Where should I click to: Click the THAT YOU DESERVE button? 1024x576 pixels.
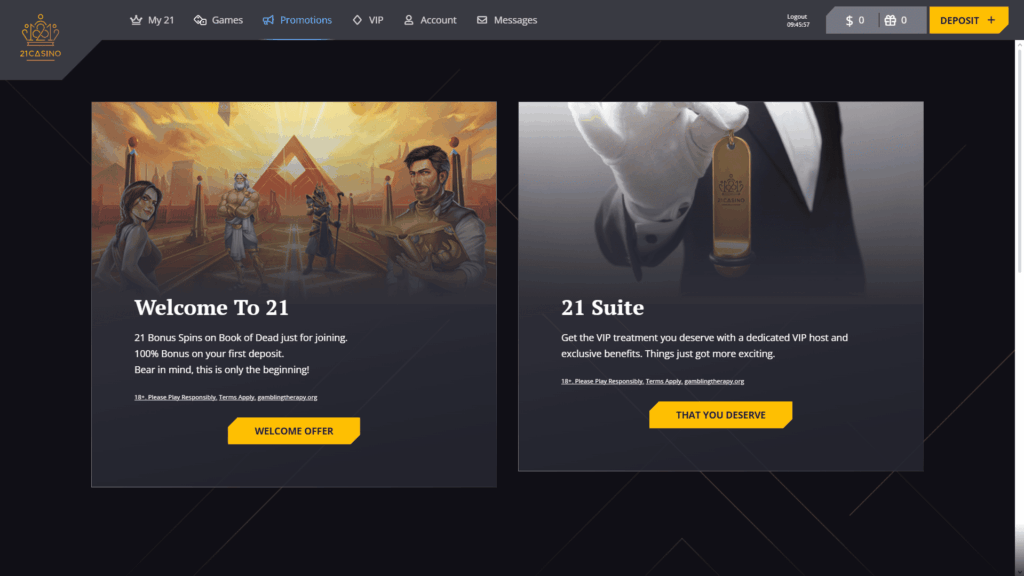click(x=720, y=415)
